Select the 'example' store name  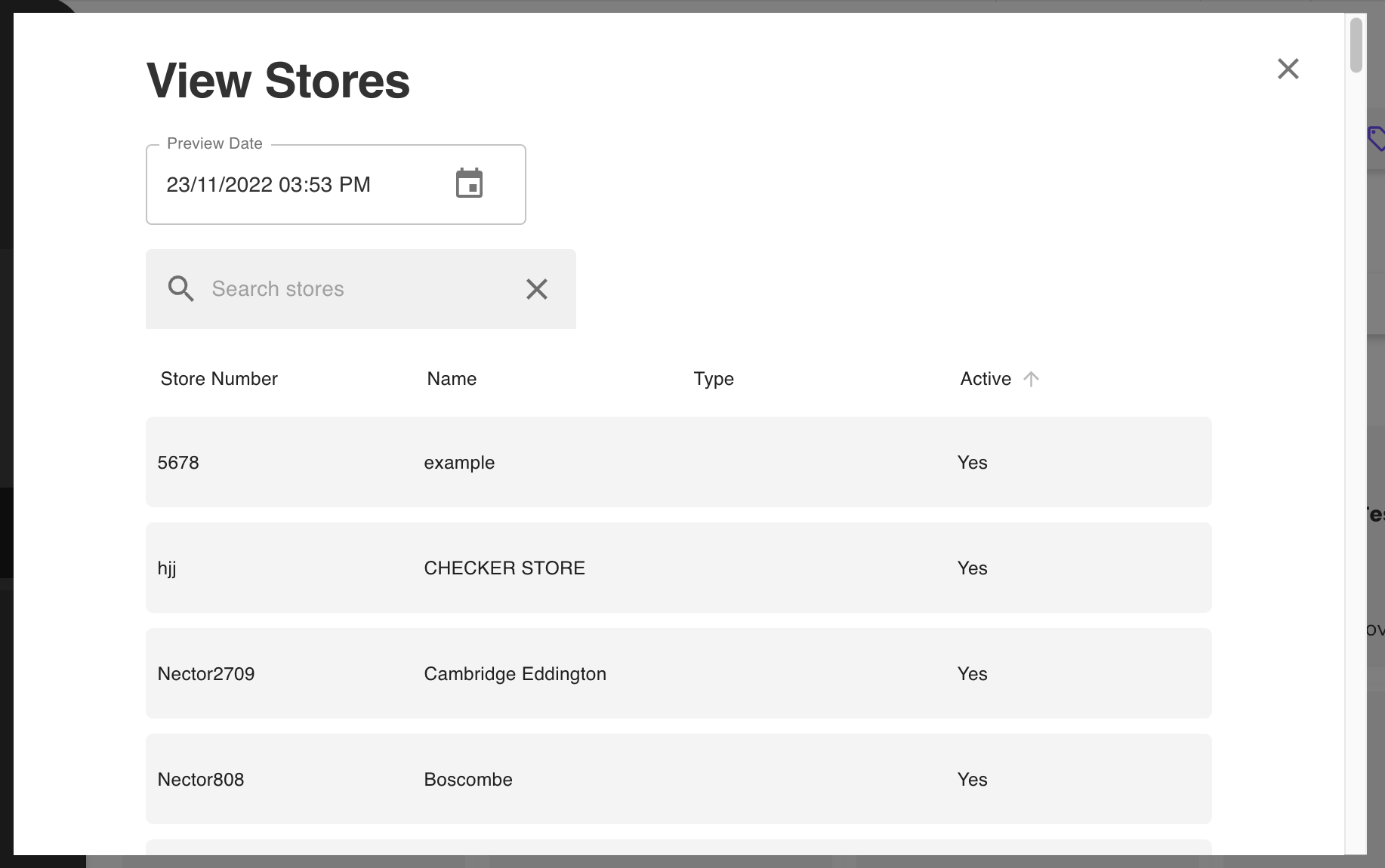click(x=459, y=463)
